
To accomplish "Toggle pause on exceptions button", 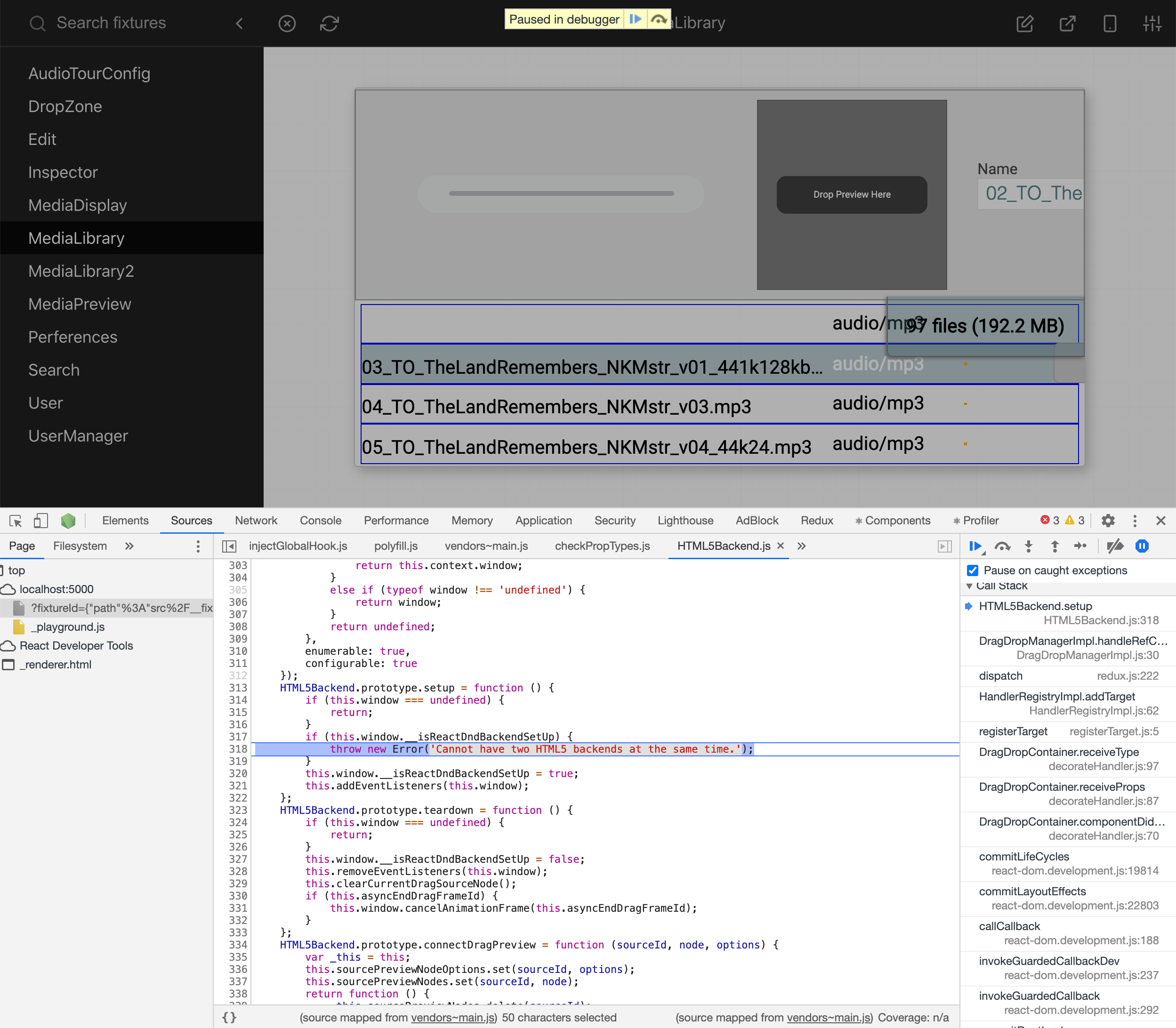I will 1142,546.
